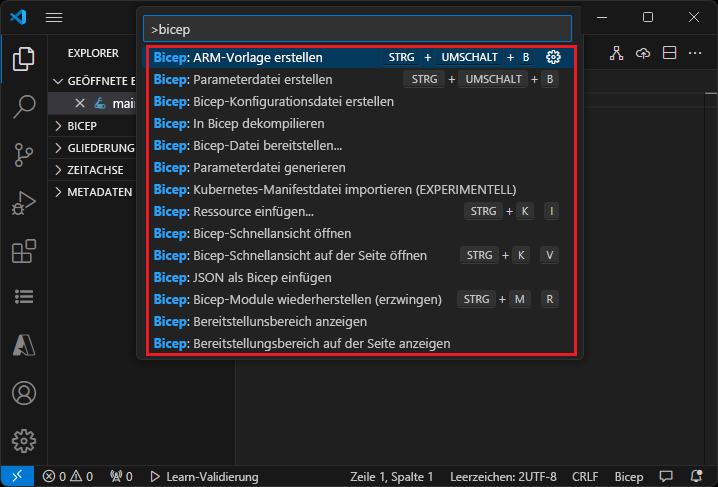718x487 pixels.
Task: Close the main file in open editors
Action: tap(80, 103)
